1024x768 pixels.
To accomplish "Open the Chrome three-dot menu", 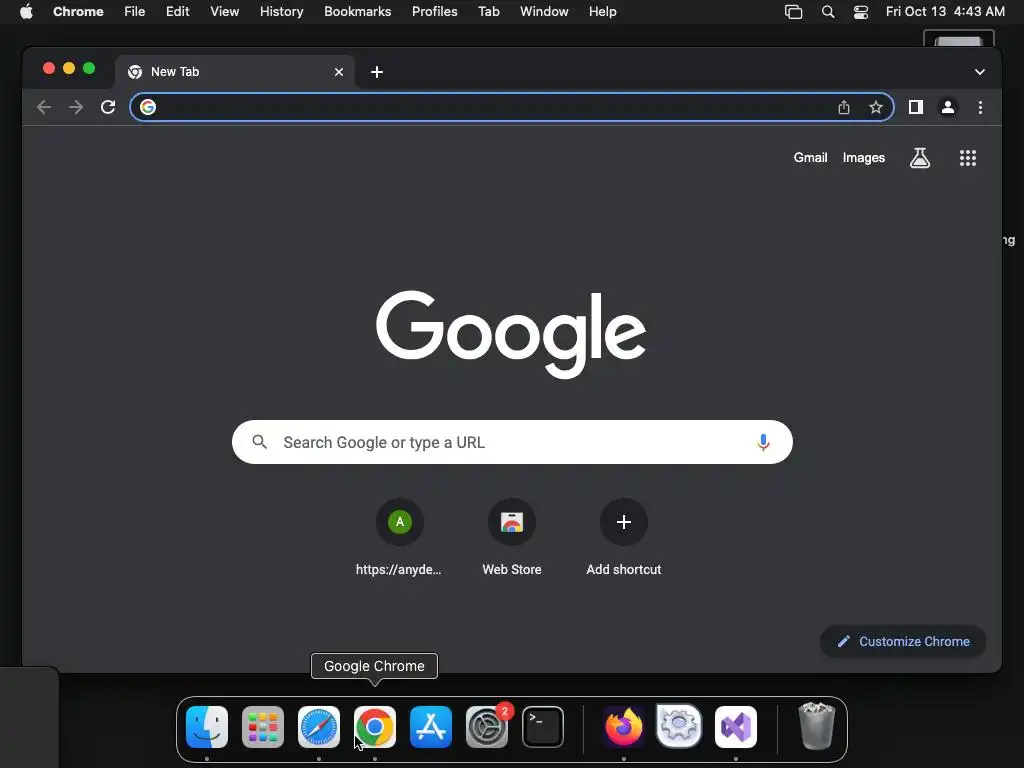I will [x=980, y=107].
